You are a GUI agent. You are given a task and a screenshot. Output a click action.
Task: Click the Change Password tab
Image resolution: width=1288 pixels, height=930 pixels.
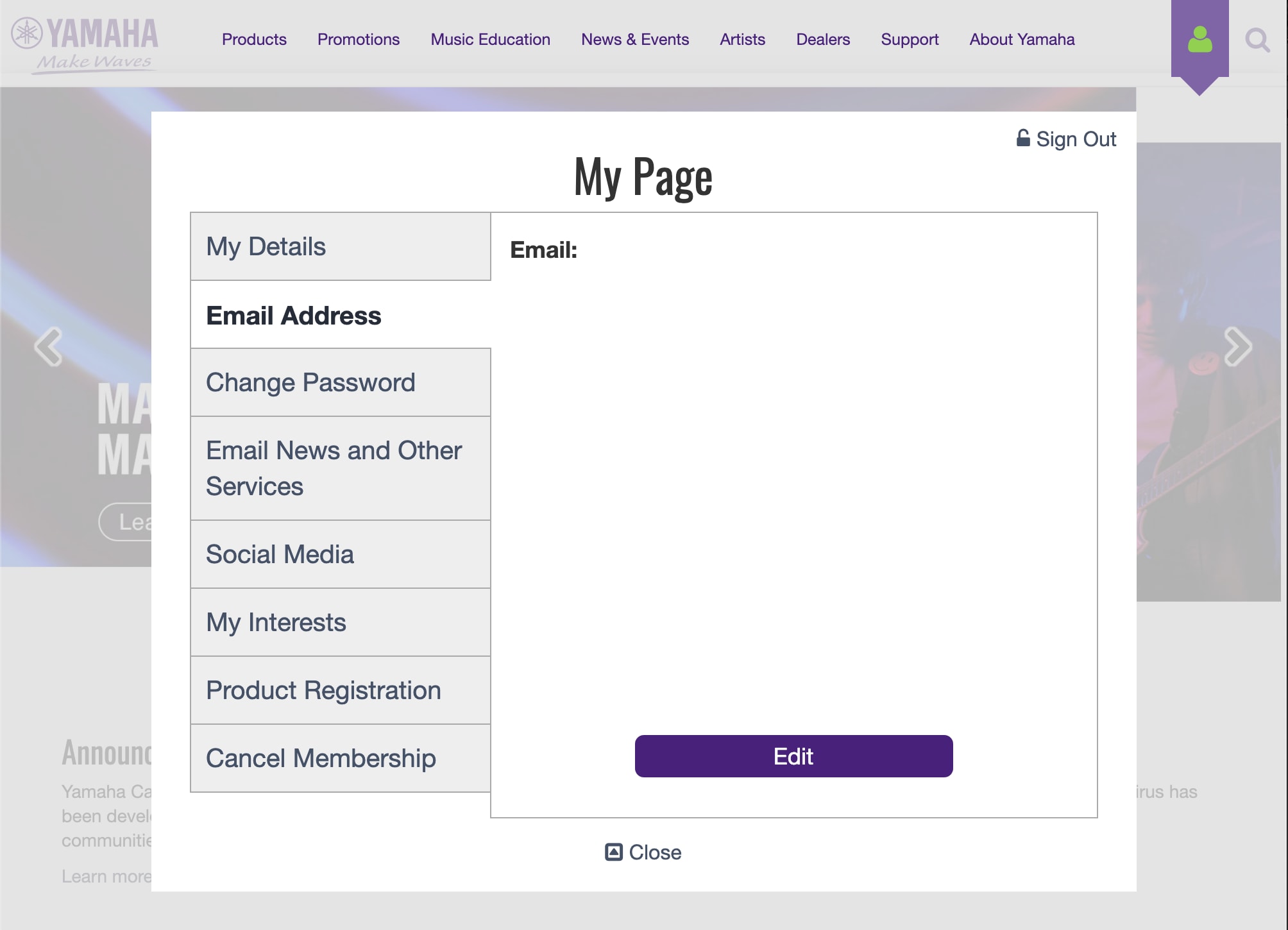tap(341, 381)
